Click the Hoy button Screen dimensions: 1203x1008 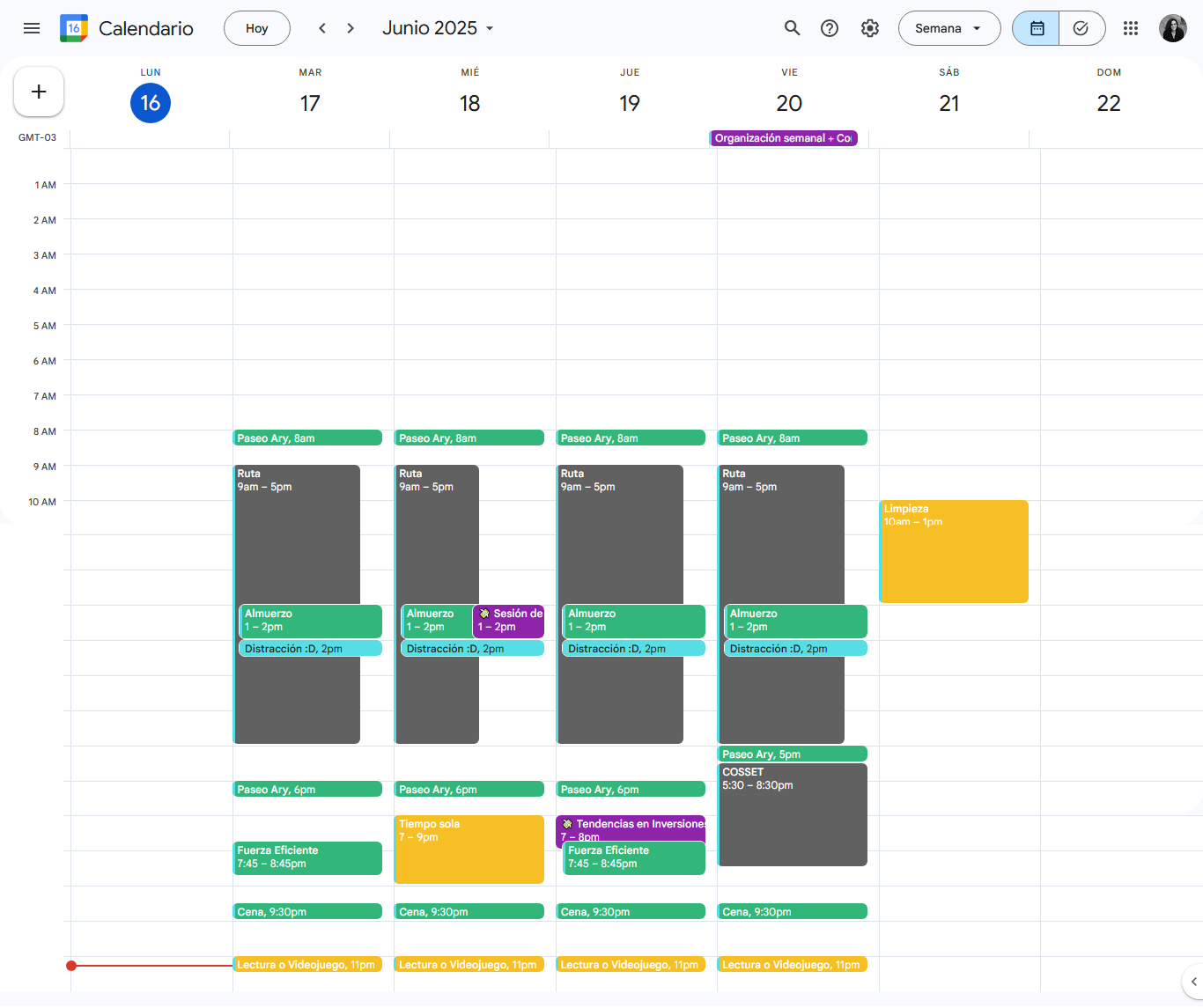257,28
